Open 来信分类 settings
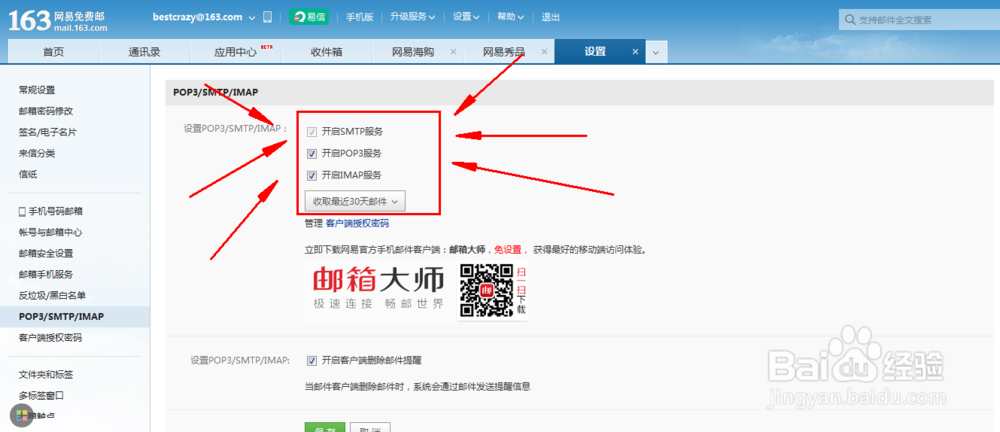1000x432 pixels. (37, 153)
